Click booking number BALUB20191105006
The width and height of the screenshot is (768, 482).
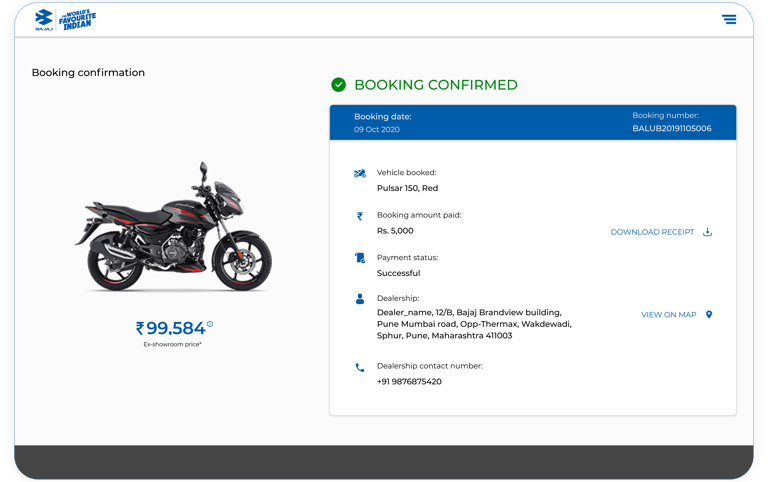(672, 128)
